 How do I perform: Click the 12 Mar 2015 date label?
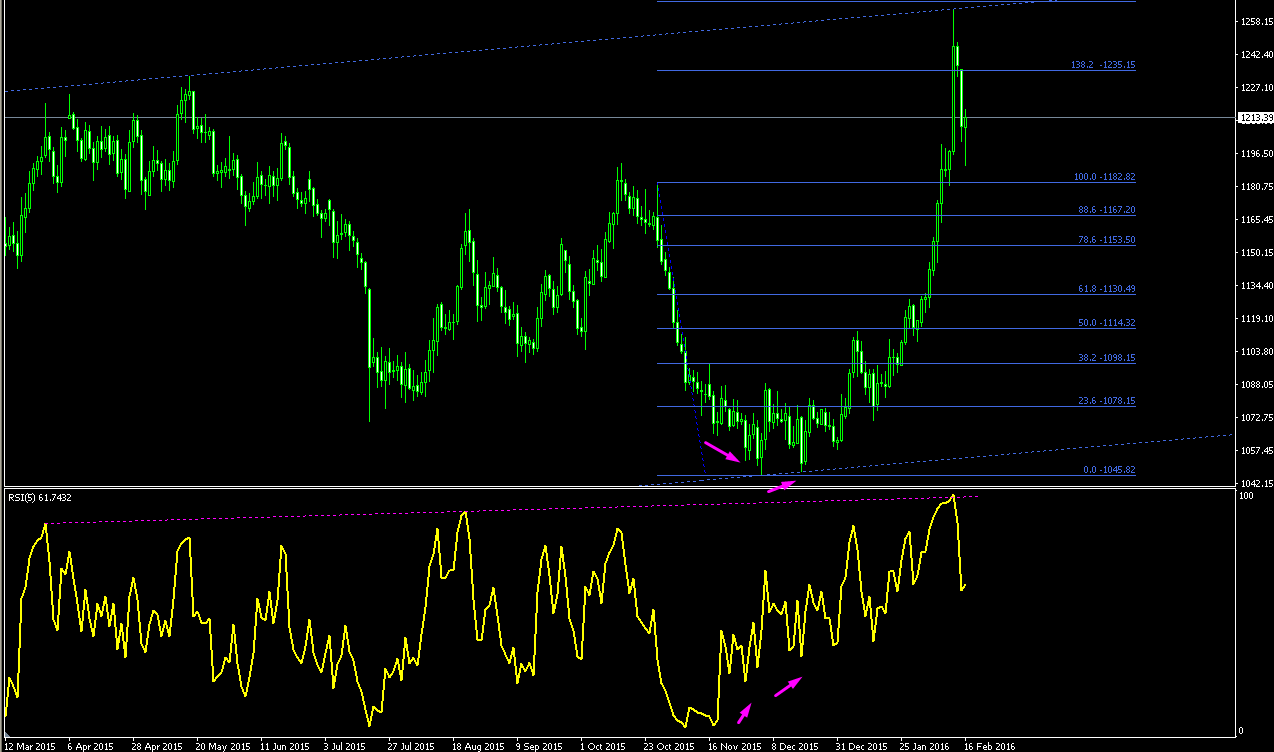tap(30, 746)
